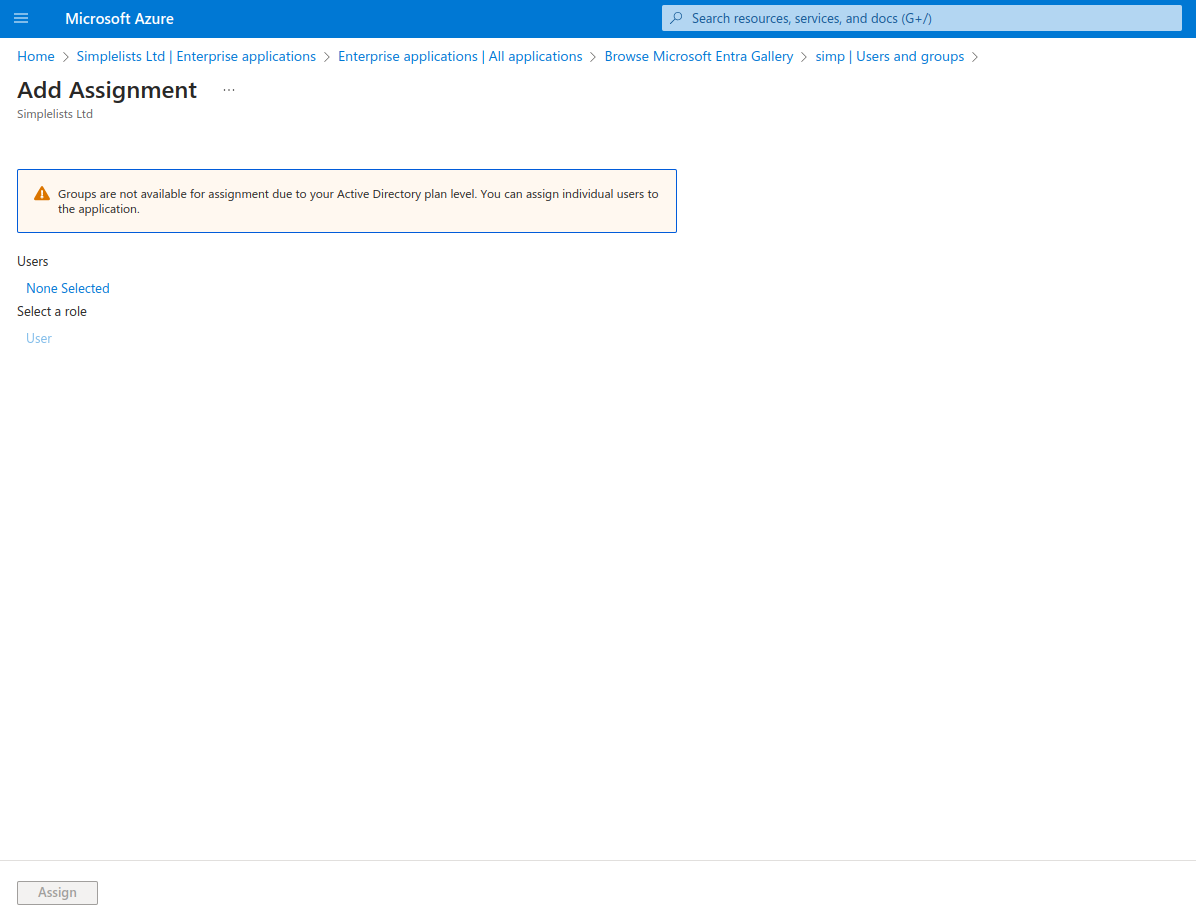Open the hamburger portal menu
This screenshot has height=921, width=1196.
pos(21,18)
